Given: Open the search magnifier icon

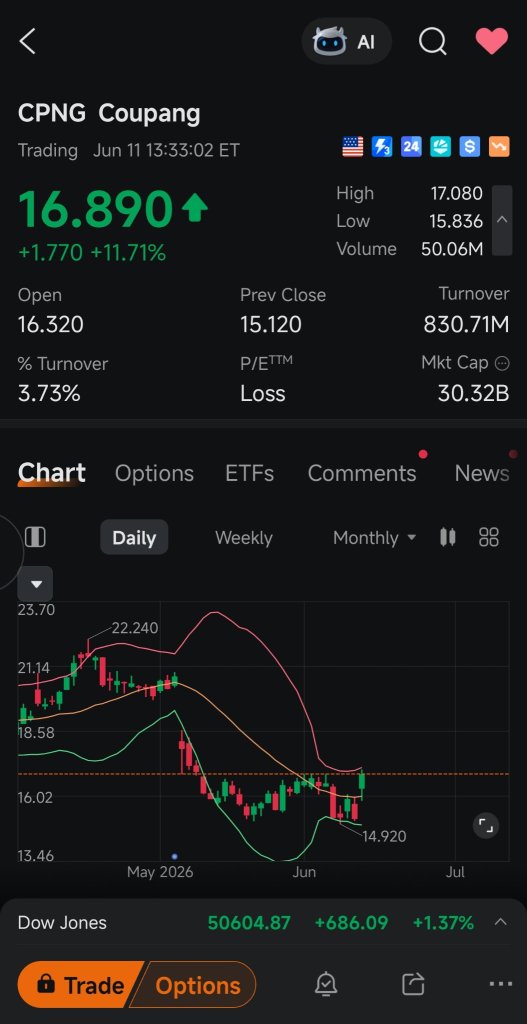Looking at the screenshot, I should (432, 42).
